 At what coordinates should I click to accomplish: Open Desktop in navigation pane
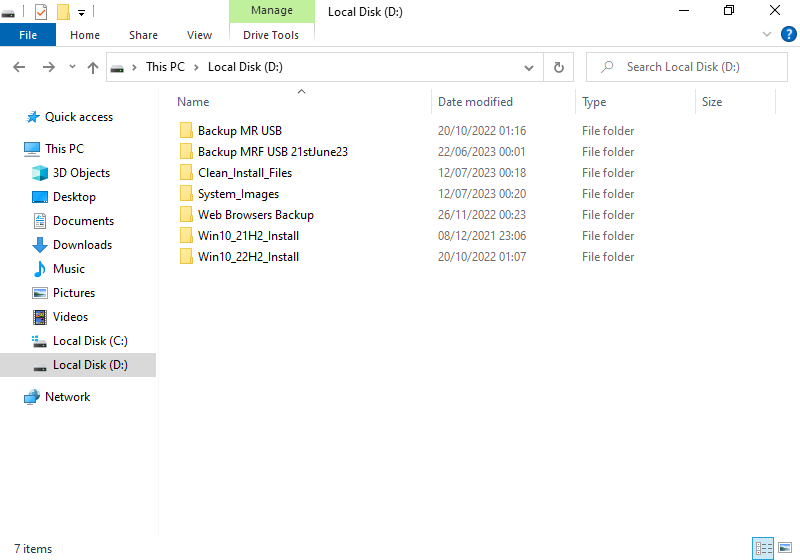coord(74,197)
